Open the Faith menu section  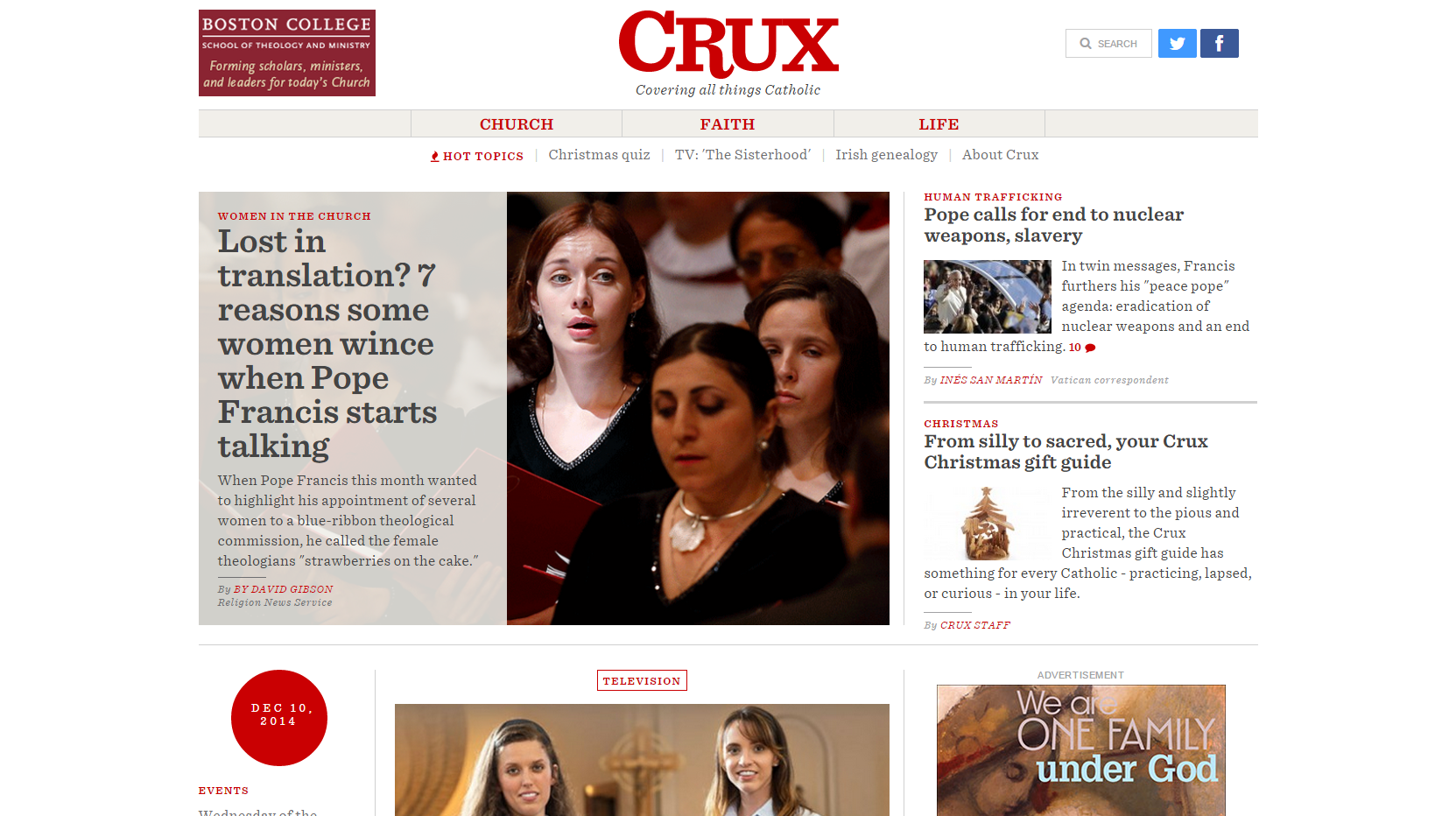[x=728, y=124]
